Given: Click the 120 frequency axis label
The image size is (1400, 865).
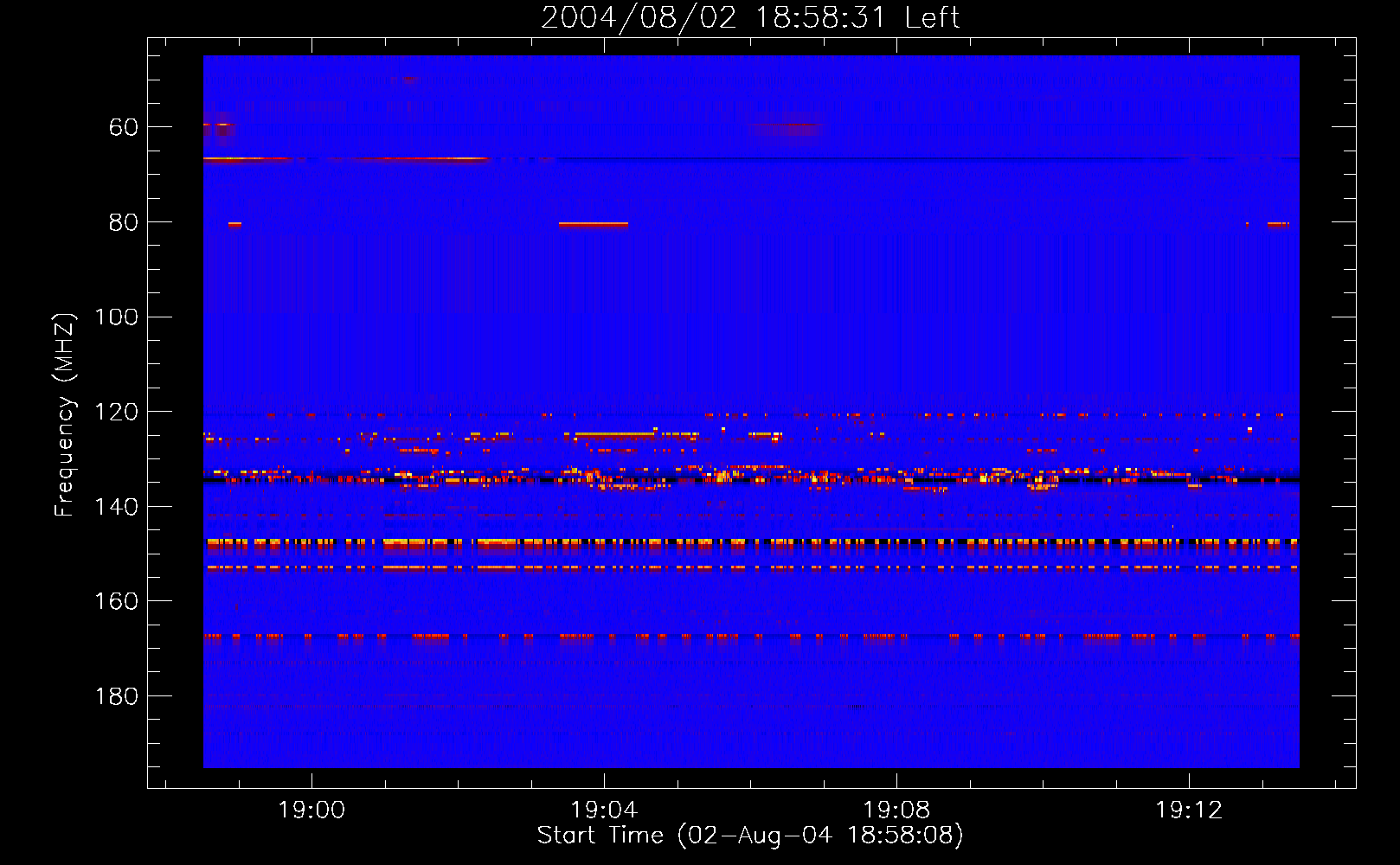Looking at the screenshot, I should (x=116, y=413).
